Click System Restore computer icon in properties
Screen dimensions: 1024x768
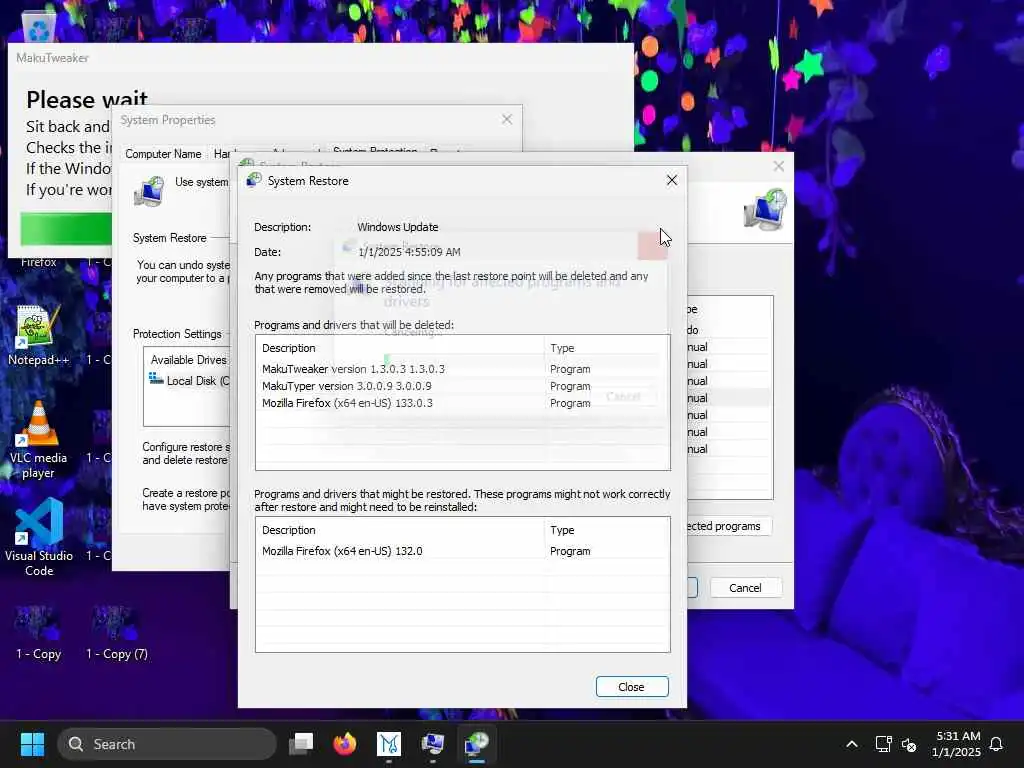click(x=149, y=191)
